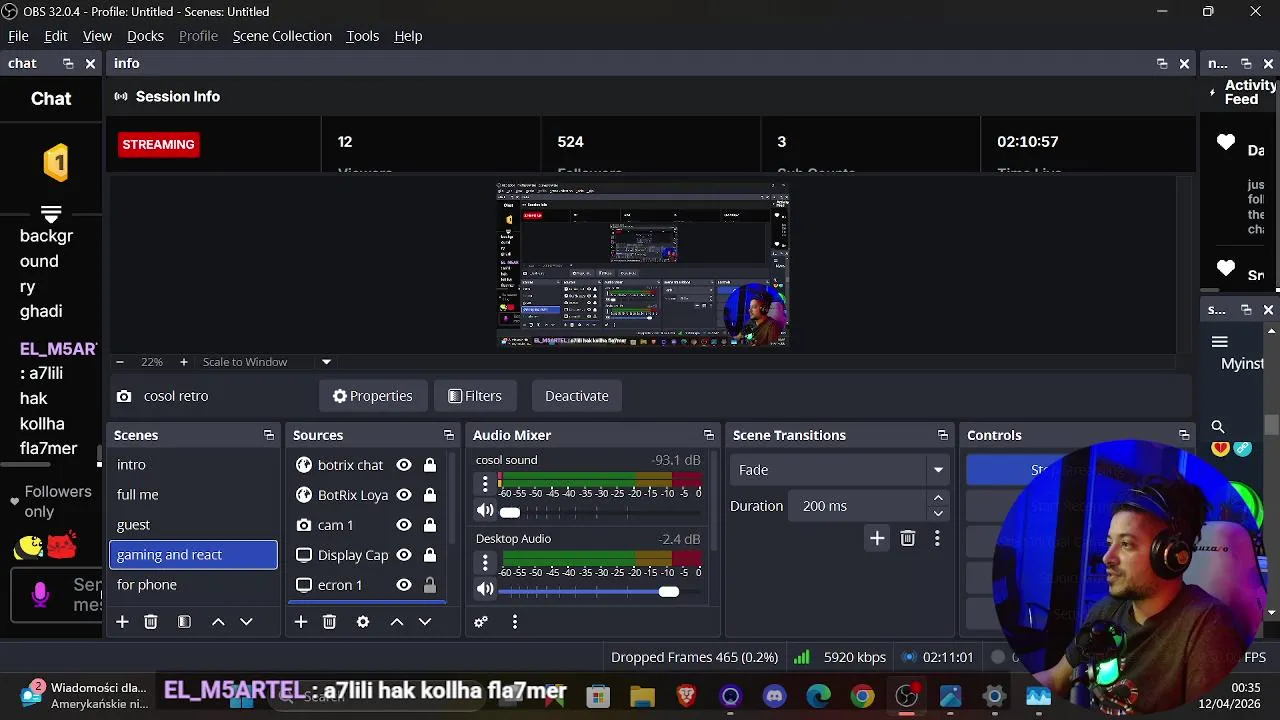
Task: Click the chat microphone icon
Action: (40, 594)
